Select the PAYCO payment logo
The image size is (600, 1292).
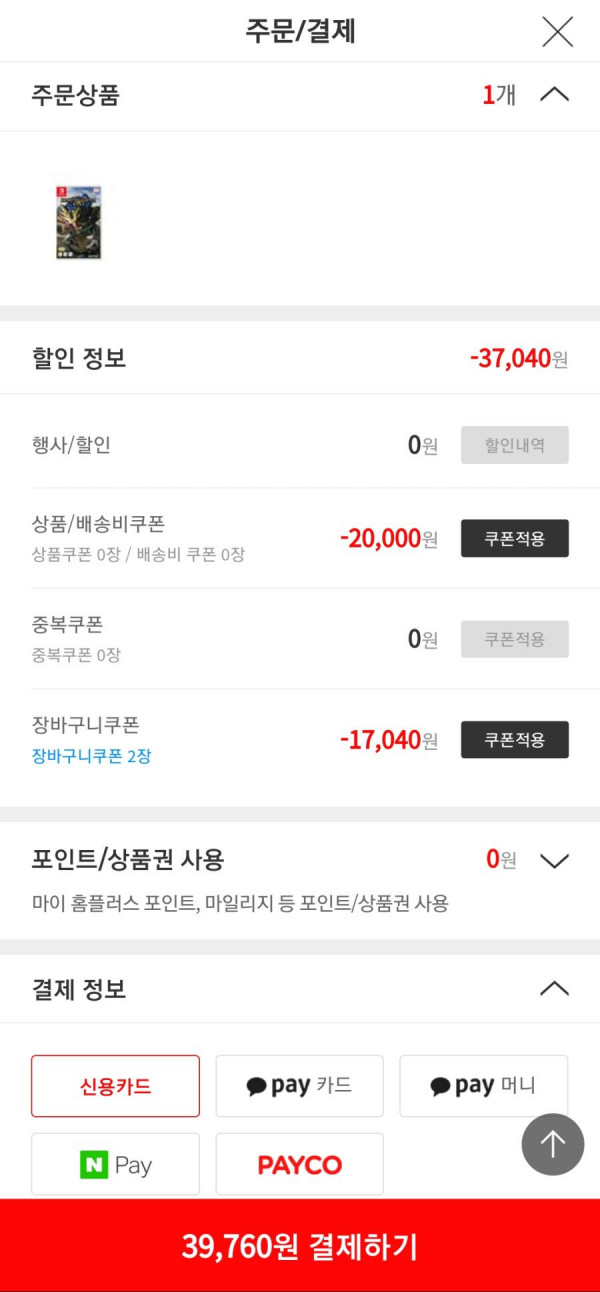click(x=300, y=1164)
